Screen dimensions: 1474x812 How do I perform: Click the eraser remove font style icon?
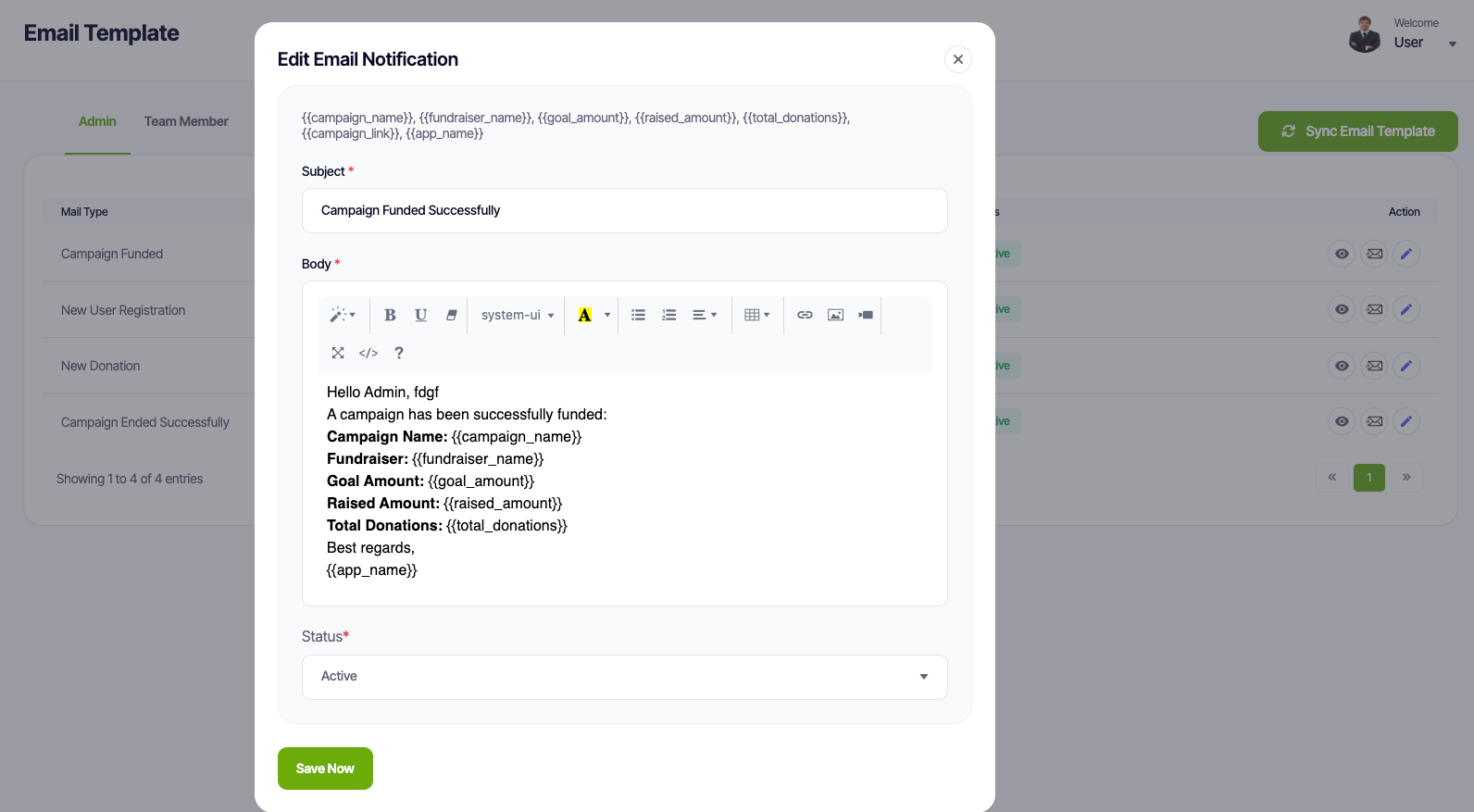[x=451, y=315]
